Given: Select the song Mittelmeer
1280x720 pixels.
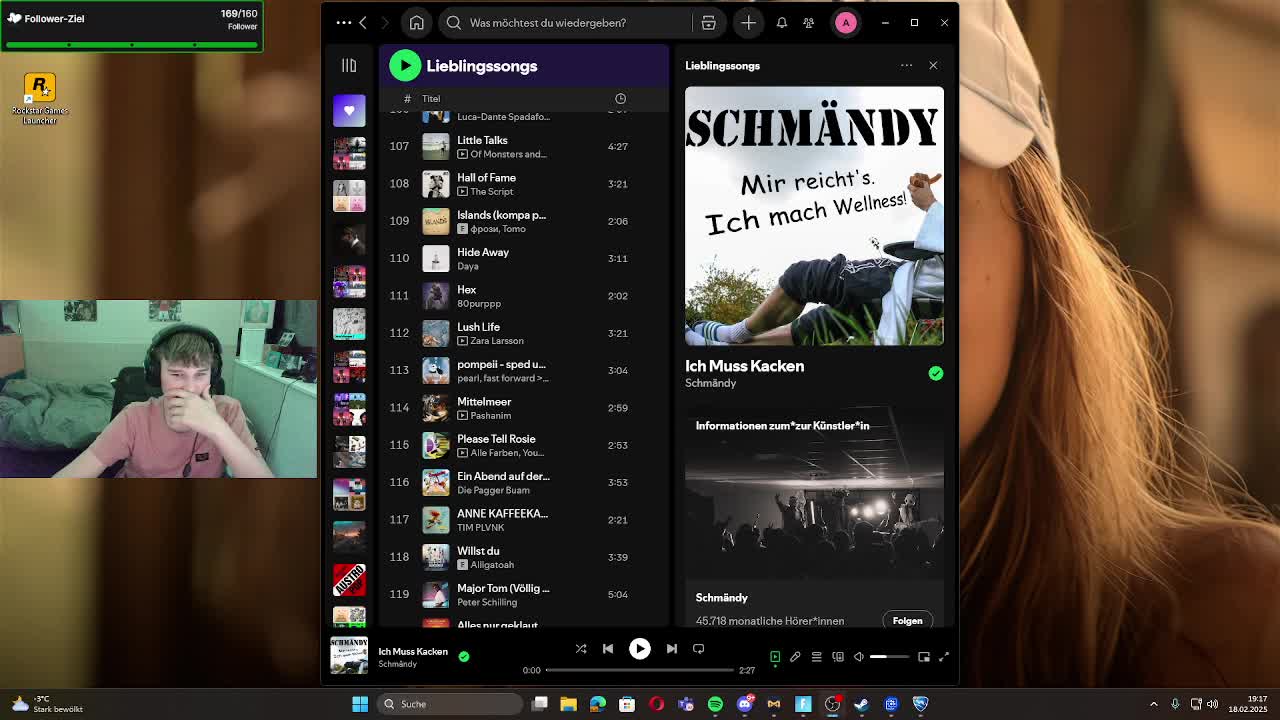Looking at the screenshot, I should coord(484,402).
